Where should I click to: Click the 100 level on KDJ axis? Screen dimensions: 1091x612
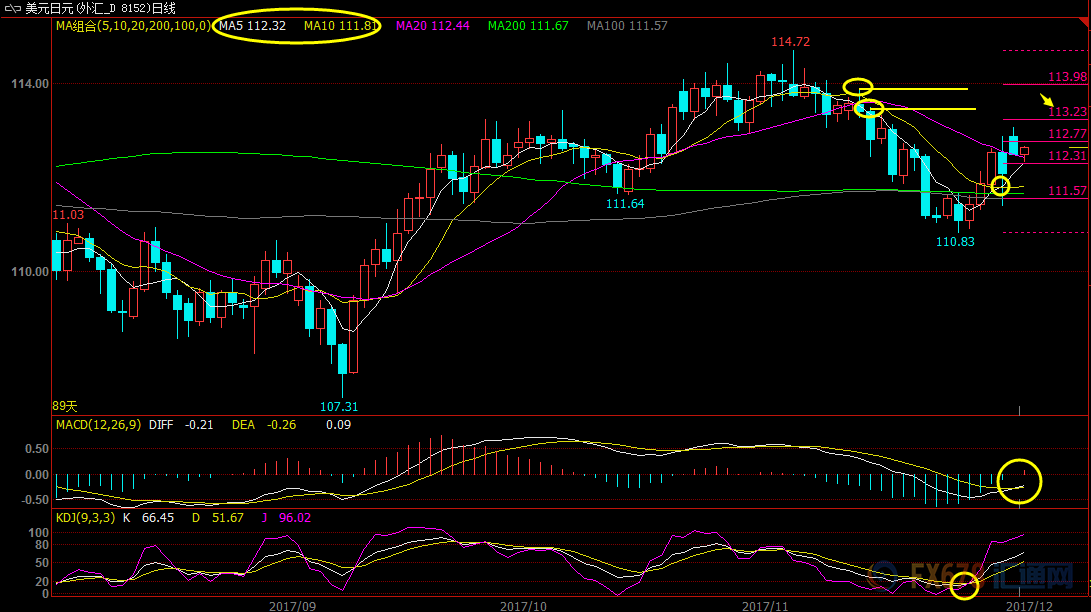click(x=38, y=533)
